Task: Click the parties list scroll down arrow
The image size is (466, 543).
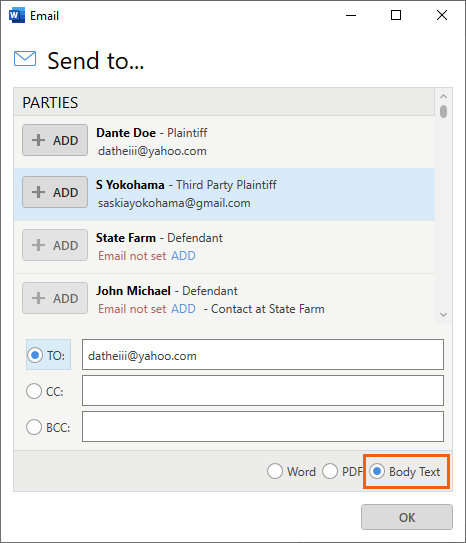Action: [443, 315]
